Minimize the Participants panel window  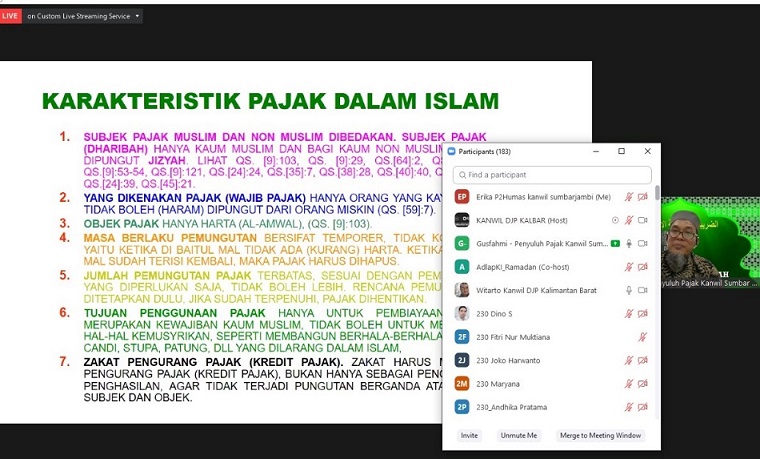click(x=595, y=151)
